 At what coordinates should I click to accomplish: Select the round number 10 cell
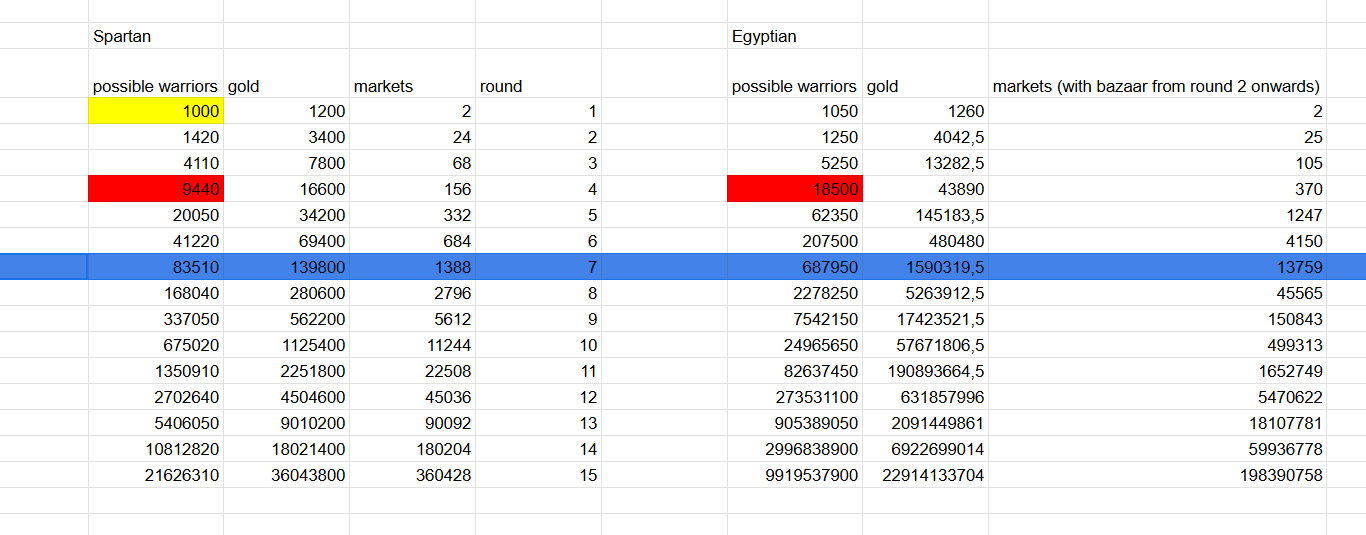(x=538, y=345)
